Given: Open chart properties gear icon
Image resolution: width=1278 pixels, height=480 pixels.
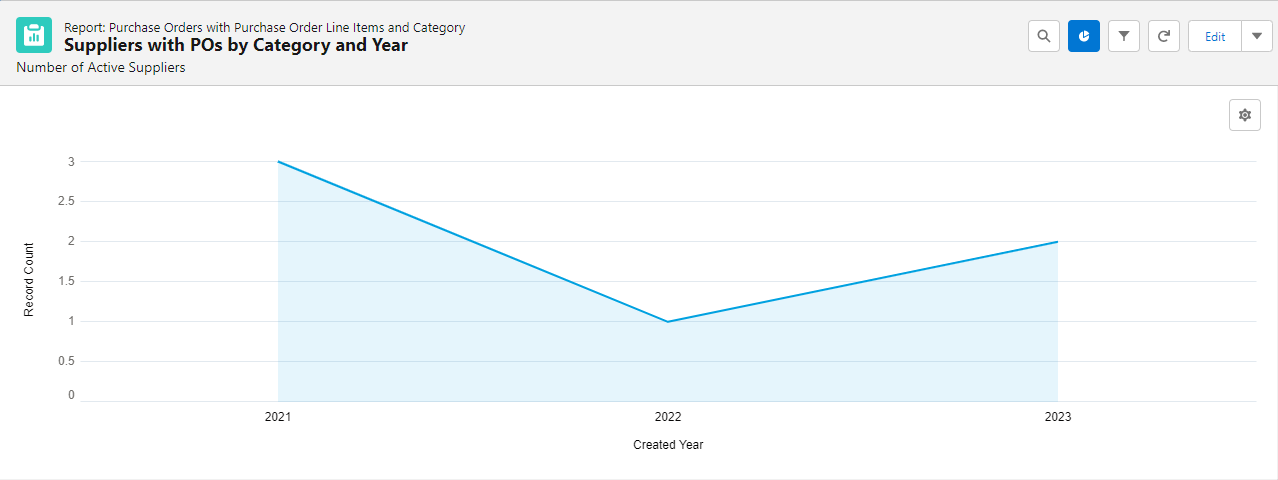Looking at the screenshot, I should (1245, 115).
